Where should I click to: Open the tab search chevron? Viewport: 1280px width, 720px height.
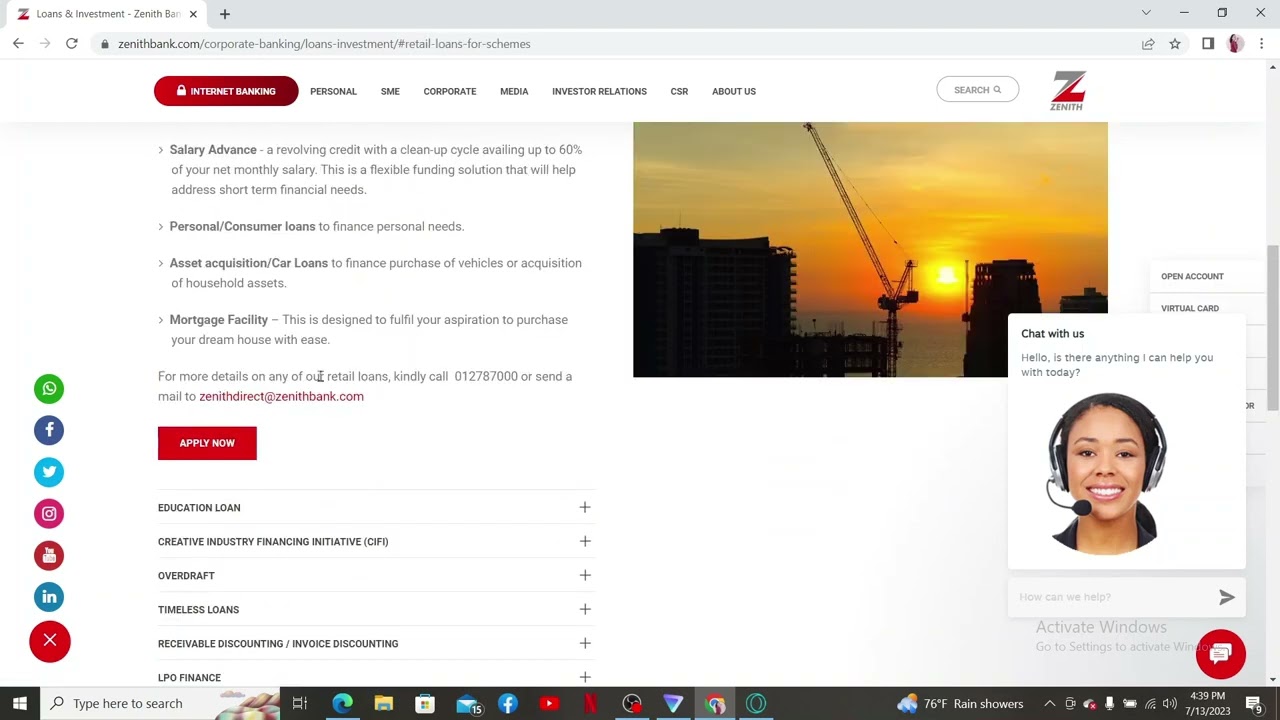point(1146,13)
